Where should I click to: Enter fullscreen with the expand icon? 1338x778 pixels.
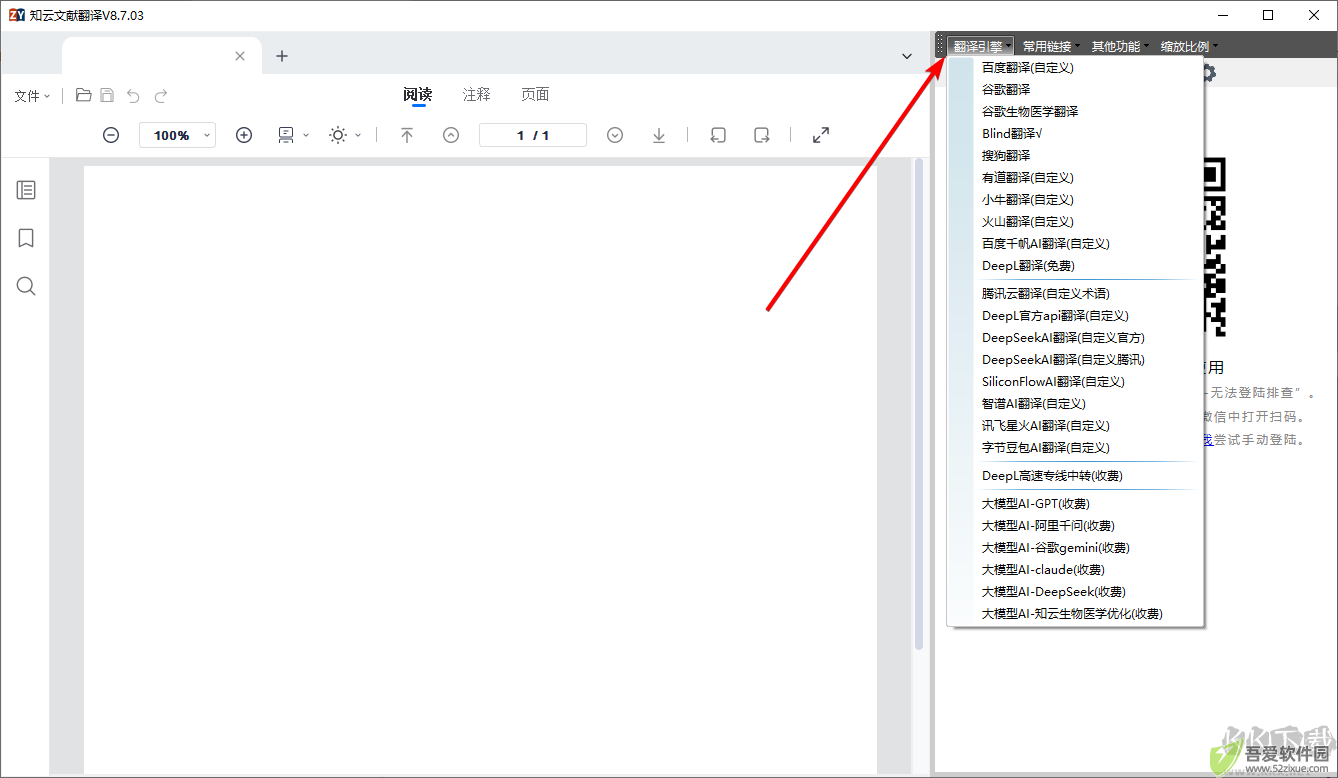point(821,135)
